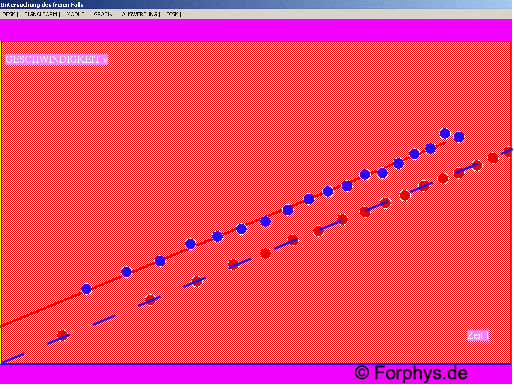Select the red data point at the right edge
The width and height of the screenshot is (514, 389).
point(508,152)
